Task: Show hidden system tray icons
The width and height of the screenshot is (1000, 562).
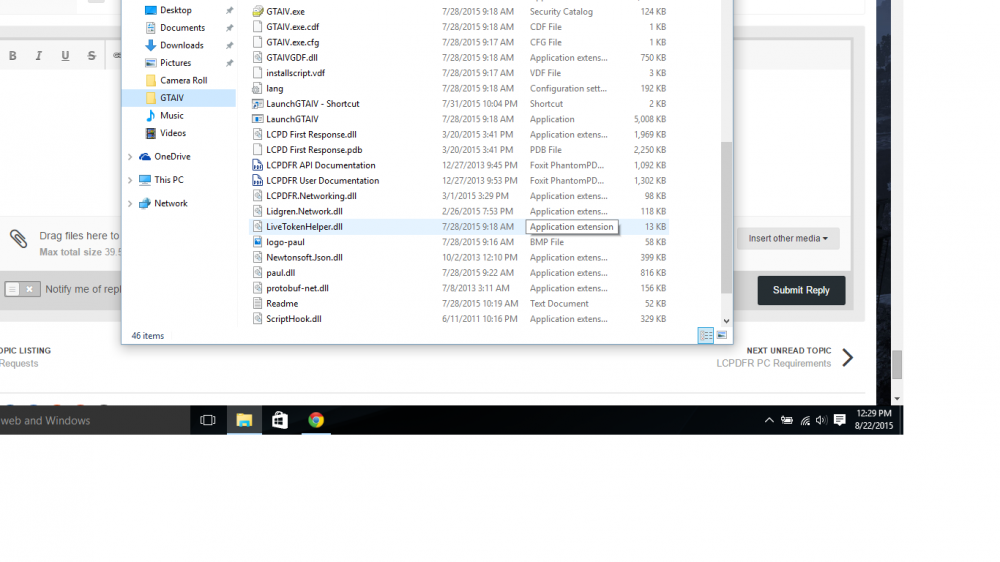Action: click(x=769, y=420)
